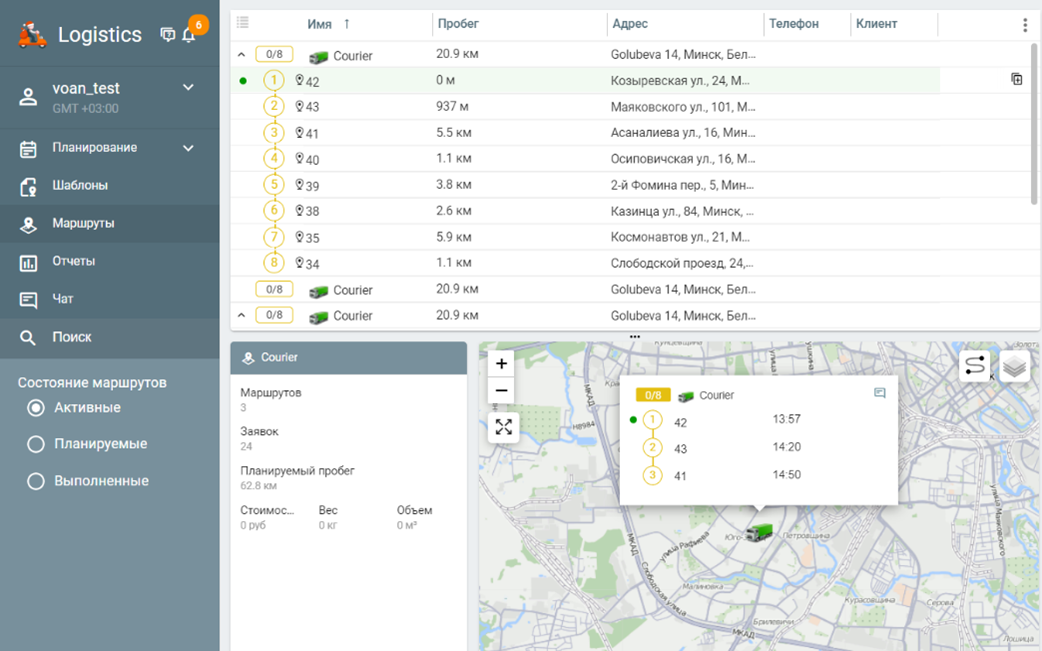Select the Планируемые route state
1042x651 pixels.
pos(36,444)
